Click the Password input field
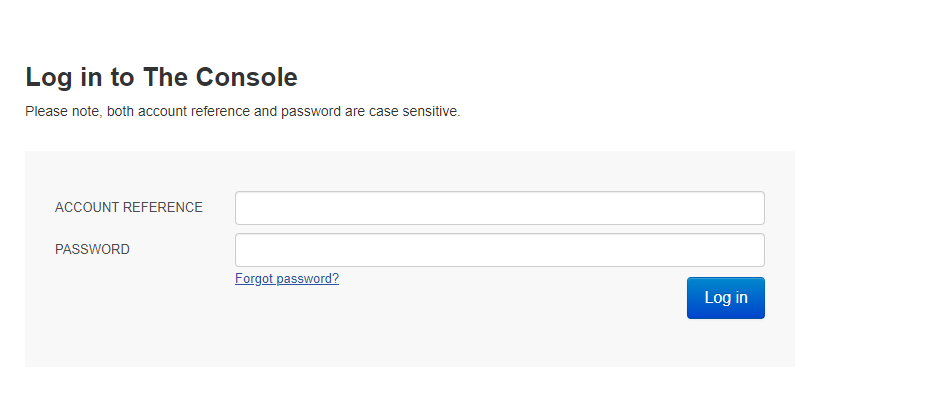This screenshot has height=413, width=929. (x=499, y=250)
